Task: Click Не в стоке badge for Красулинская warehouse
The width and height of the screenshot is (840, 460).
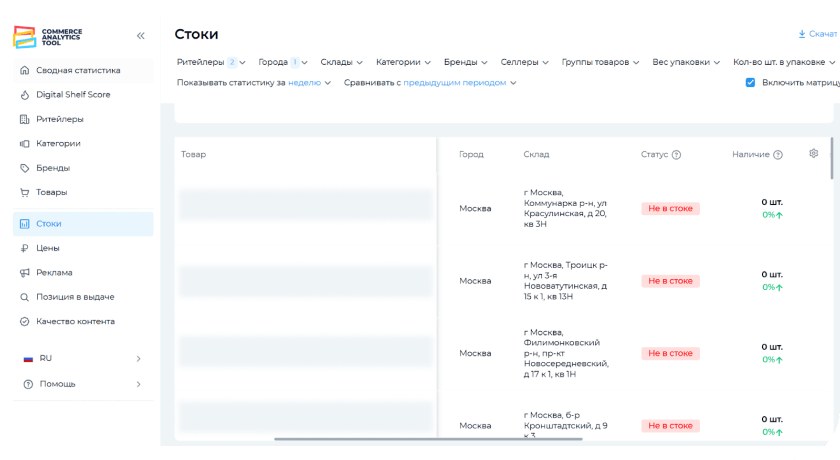Action: 670,208
